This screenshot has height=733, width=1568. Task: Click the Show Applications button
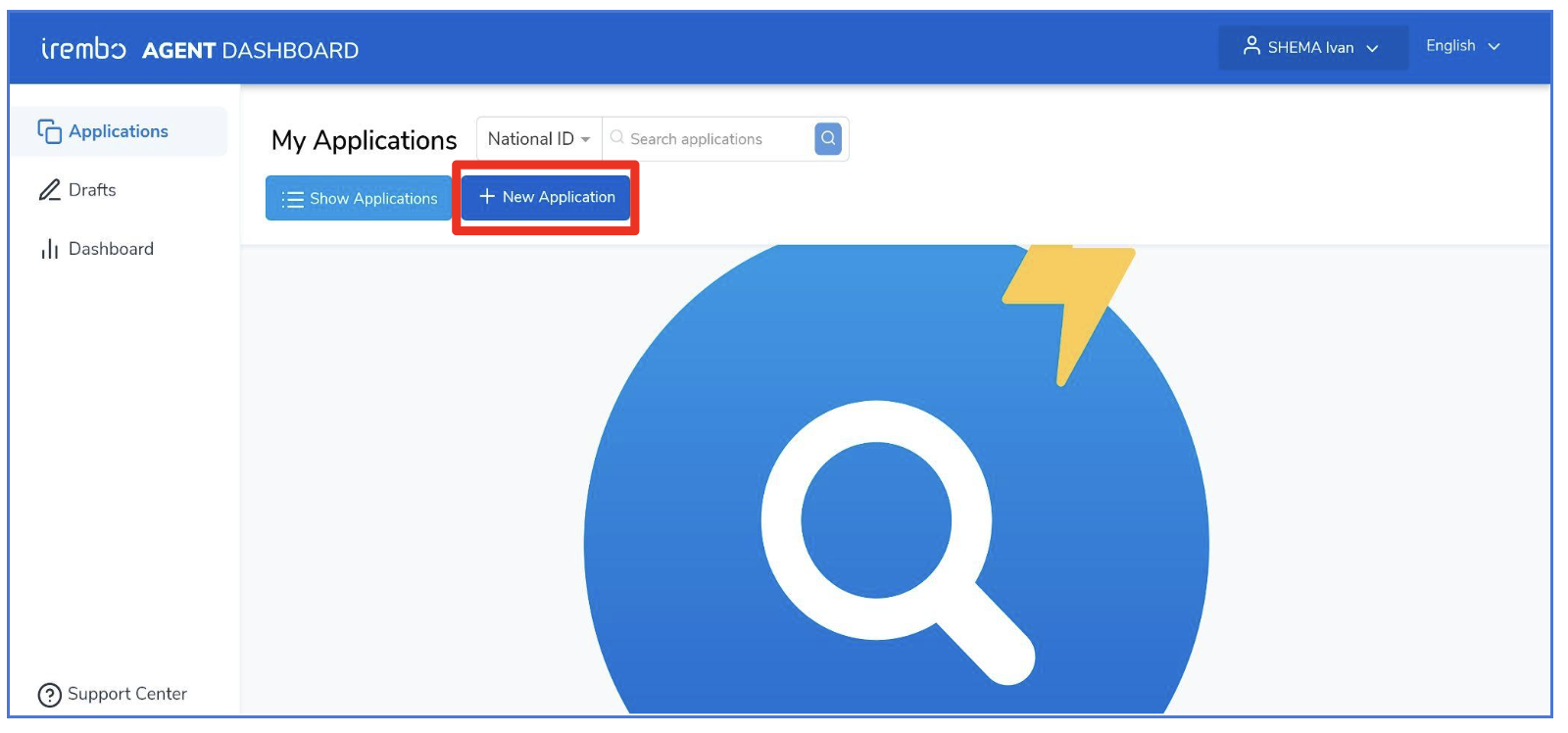359,198
